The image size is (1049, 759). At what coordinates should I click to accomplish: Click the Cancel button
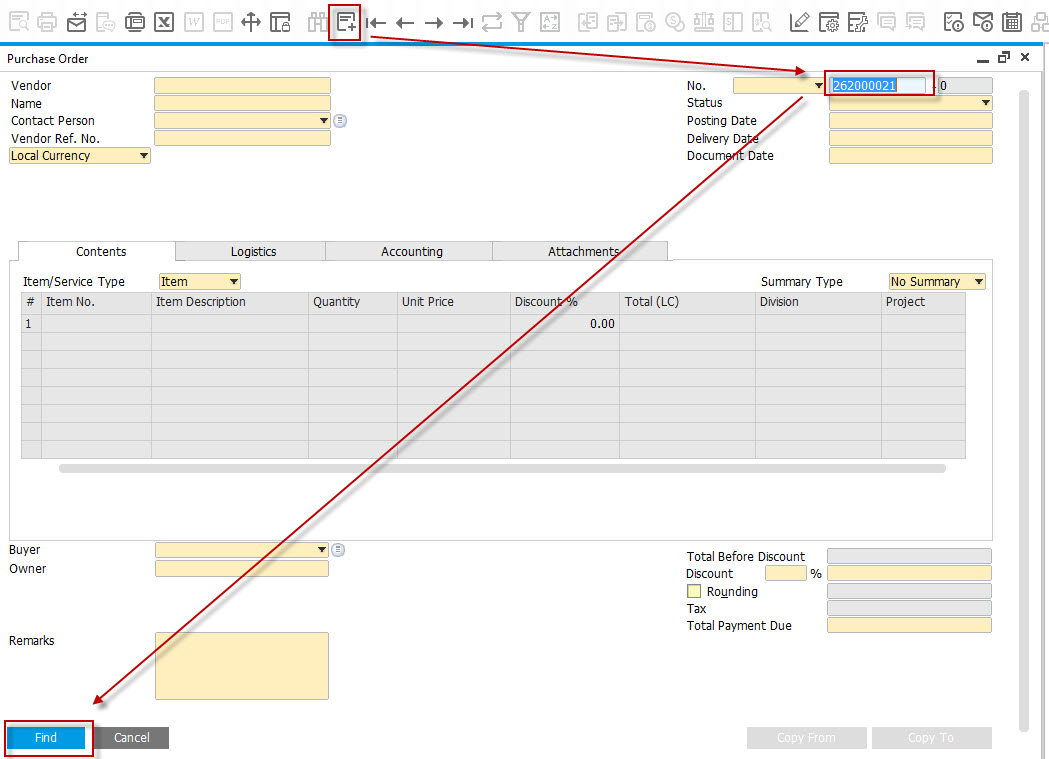pyautogui.click(x=132, y=738)
